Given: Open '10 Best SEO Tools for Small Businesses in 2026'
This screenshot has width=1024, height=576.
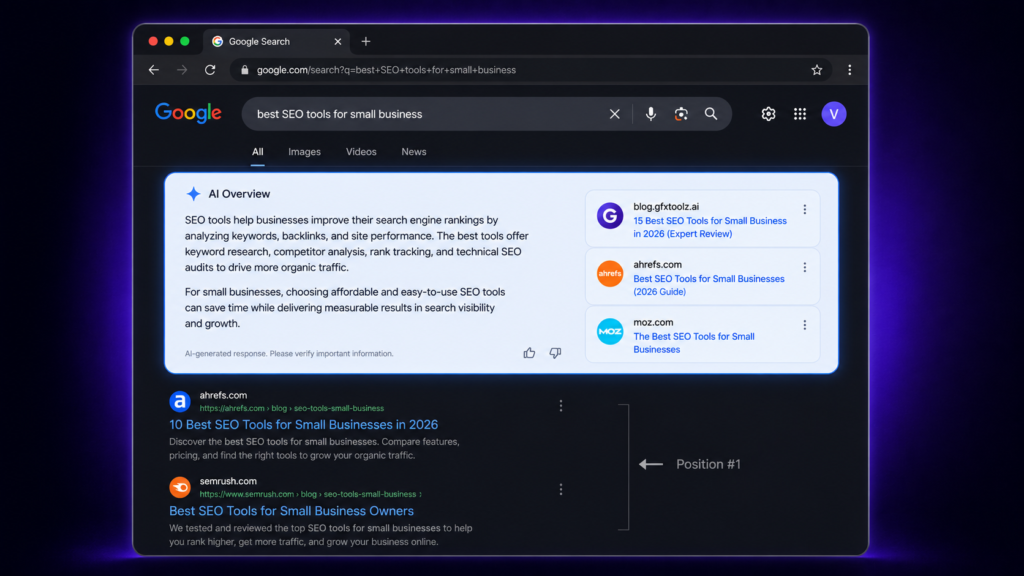Looking at the screenshot, I should 304,424.
